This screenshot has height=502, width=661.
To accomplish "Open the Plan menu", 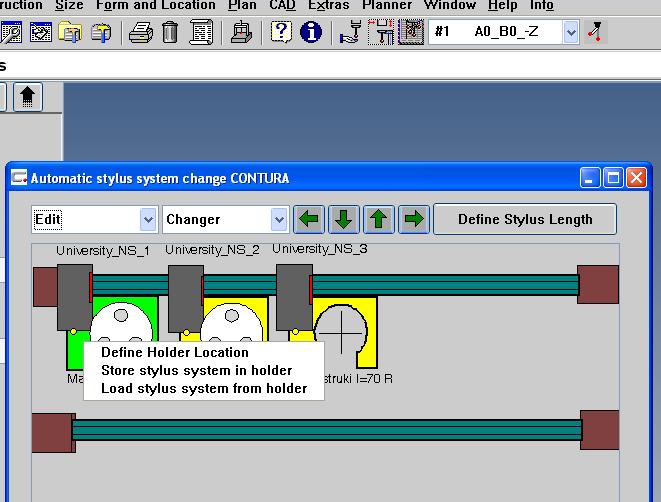I will pyautogui.click(x=242, y=5).
